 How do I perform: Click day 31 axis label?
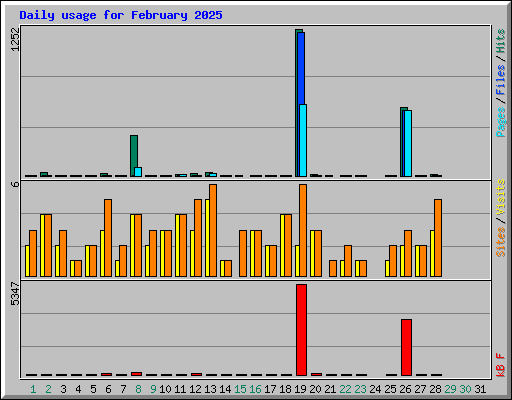(480, 389)
